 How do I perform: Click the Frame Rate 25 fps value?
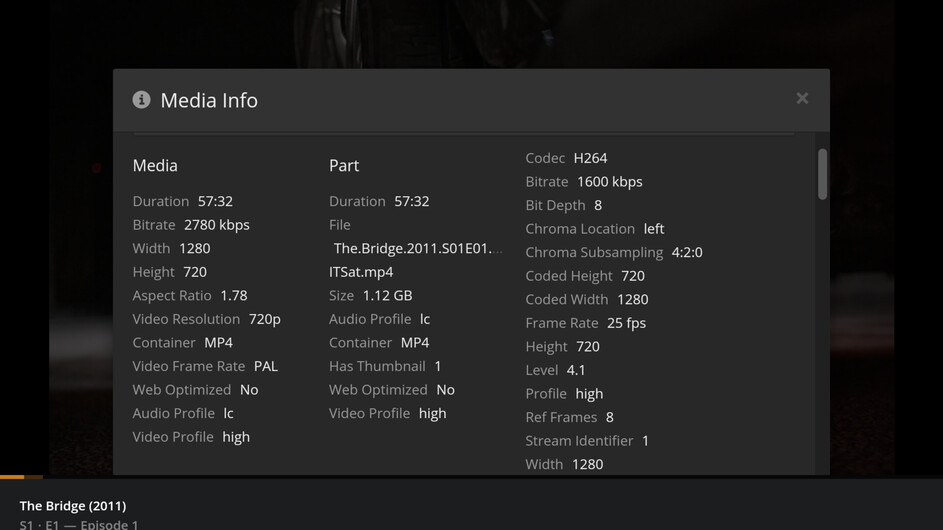click(x=626, y=323)
